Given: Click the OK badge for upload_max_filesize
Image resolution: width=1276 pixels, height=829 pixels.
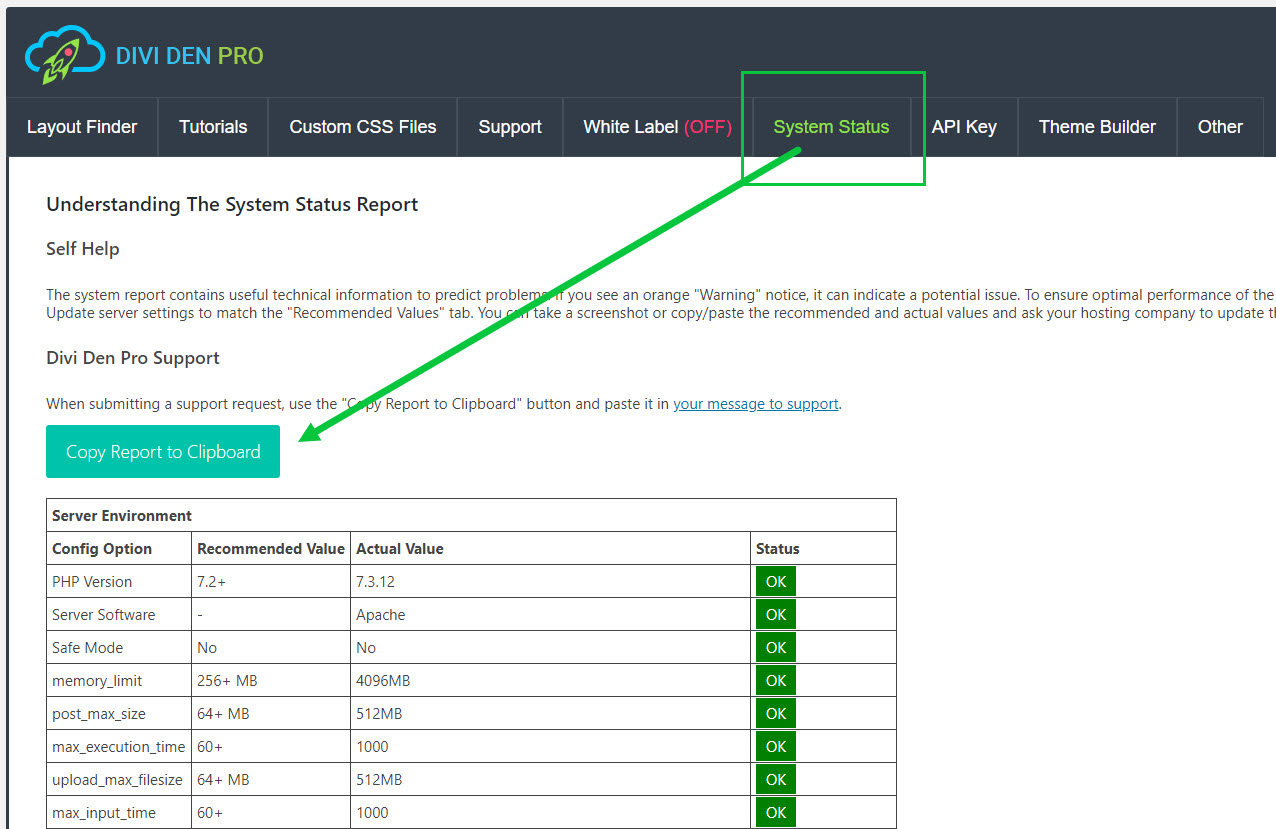Looking at the screenshot, I should point(776,780).
